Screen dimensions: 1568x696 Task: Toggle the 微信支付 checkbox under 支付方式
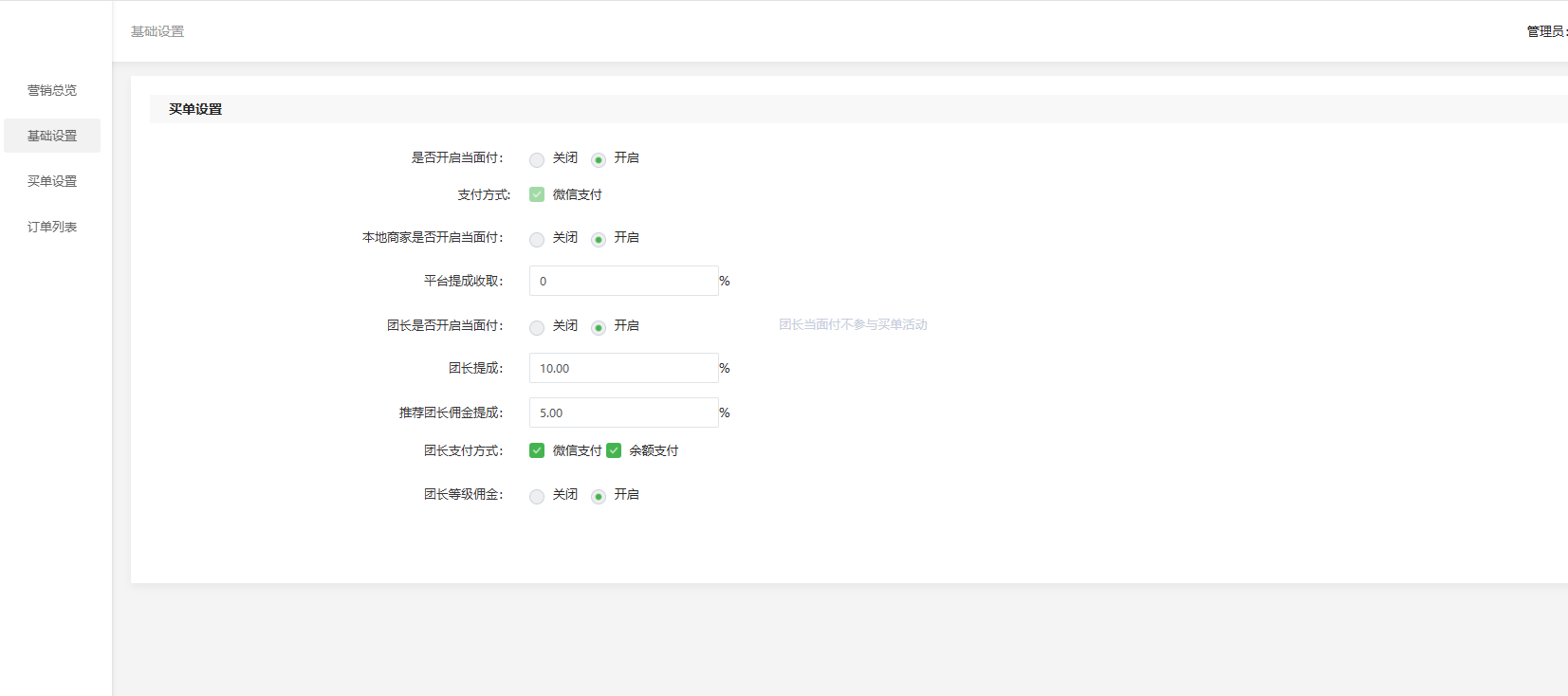pos(537,194)
